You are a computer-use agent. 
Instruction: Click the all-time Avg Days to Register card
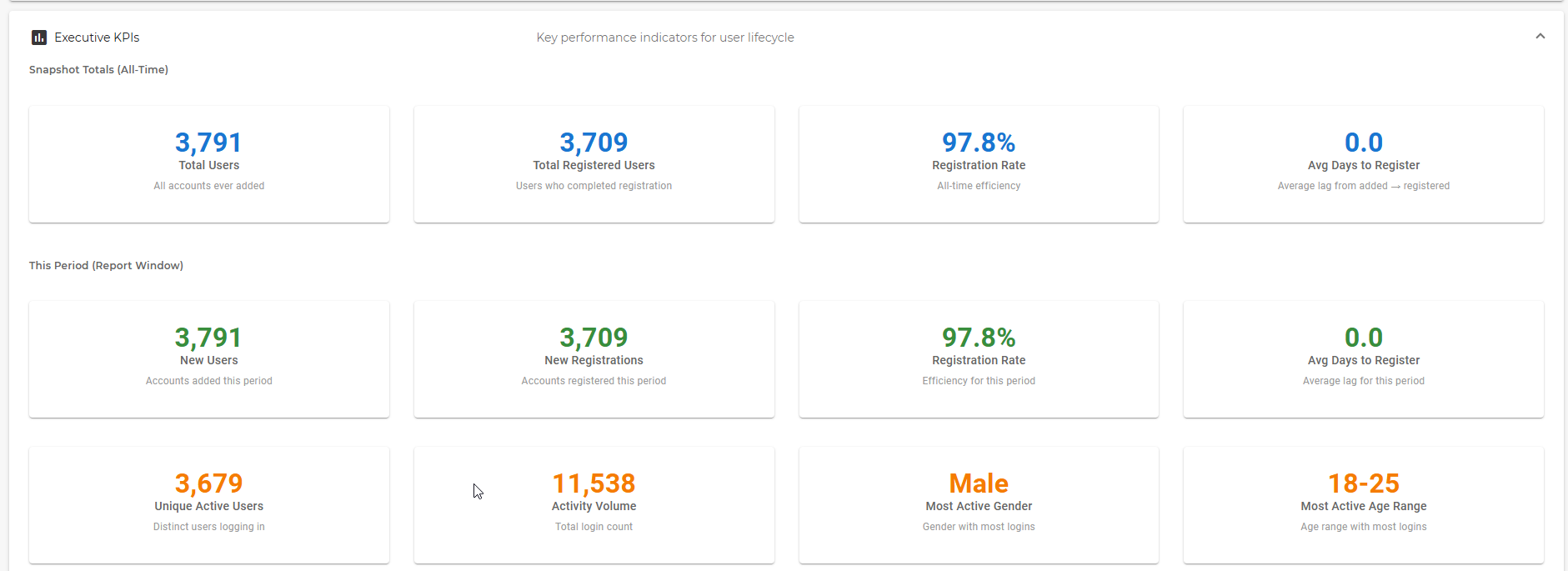[1363, 164]
